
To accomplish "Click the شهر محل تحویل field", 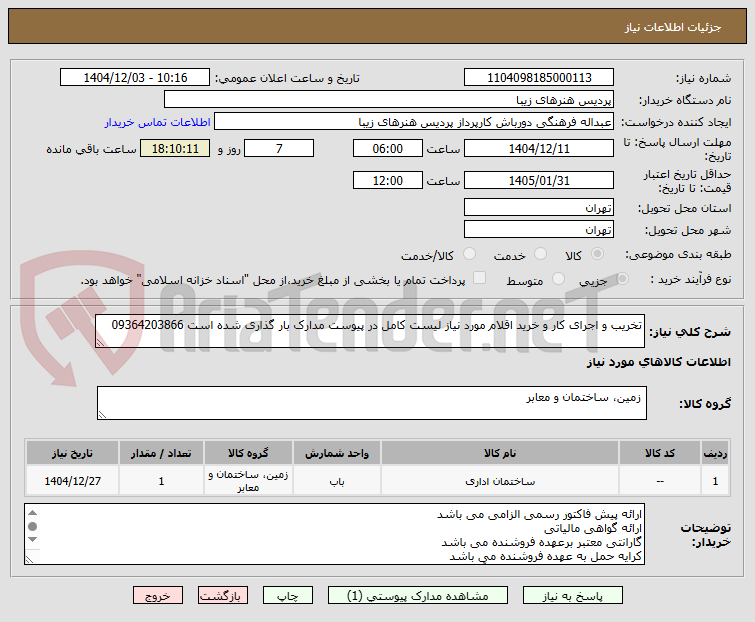I will pos(539,230).
